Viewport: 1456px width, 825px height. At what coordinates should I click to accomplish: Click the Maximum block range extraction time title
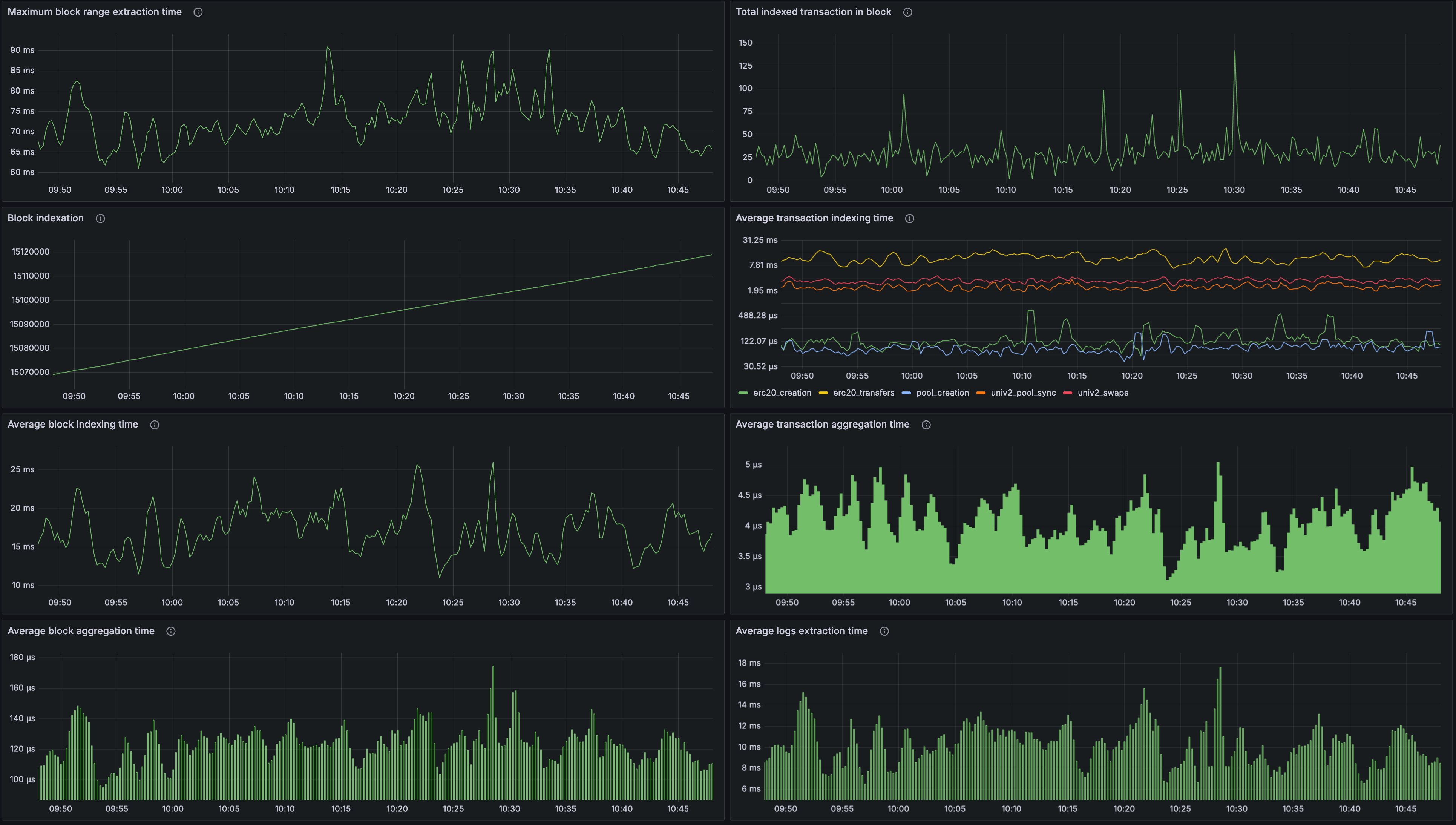coord(95,12)
